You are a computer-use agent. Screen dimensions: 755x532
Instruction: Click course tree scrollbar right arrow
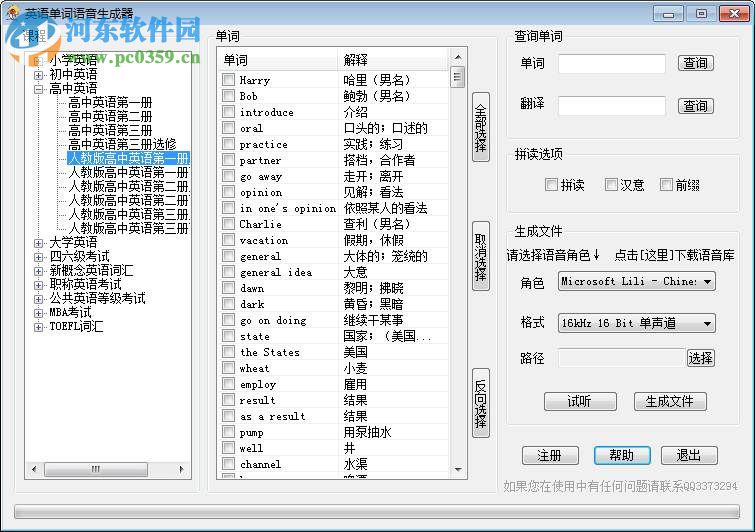[x=182, y=469]
